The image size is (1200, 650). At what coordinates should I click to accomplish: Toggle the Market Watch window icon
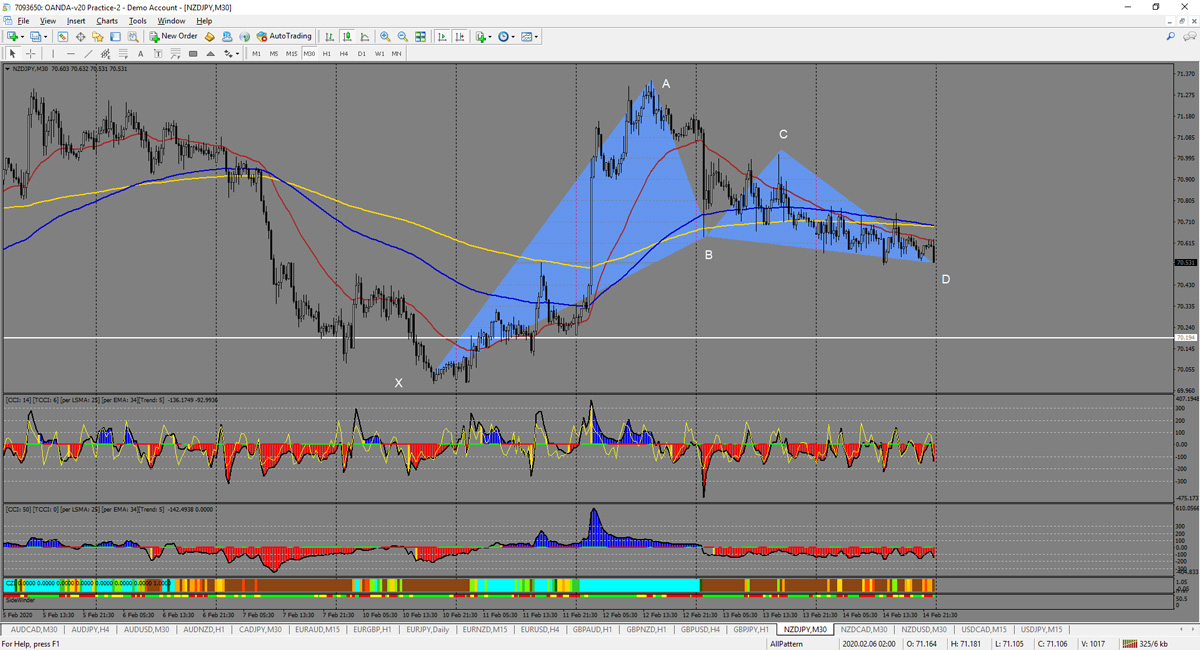point(63,36)
